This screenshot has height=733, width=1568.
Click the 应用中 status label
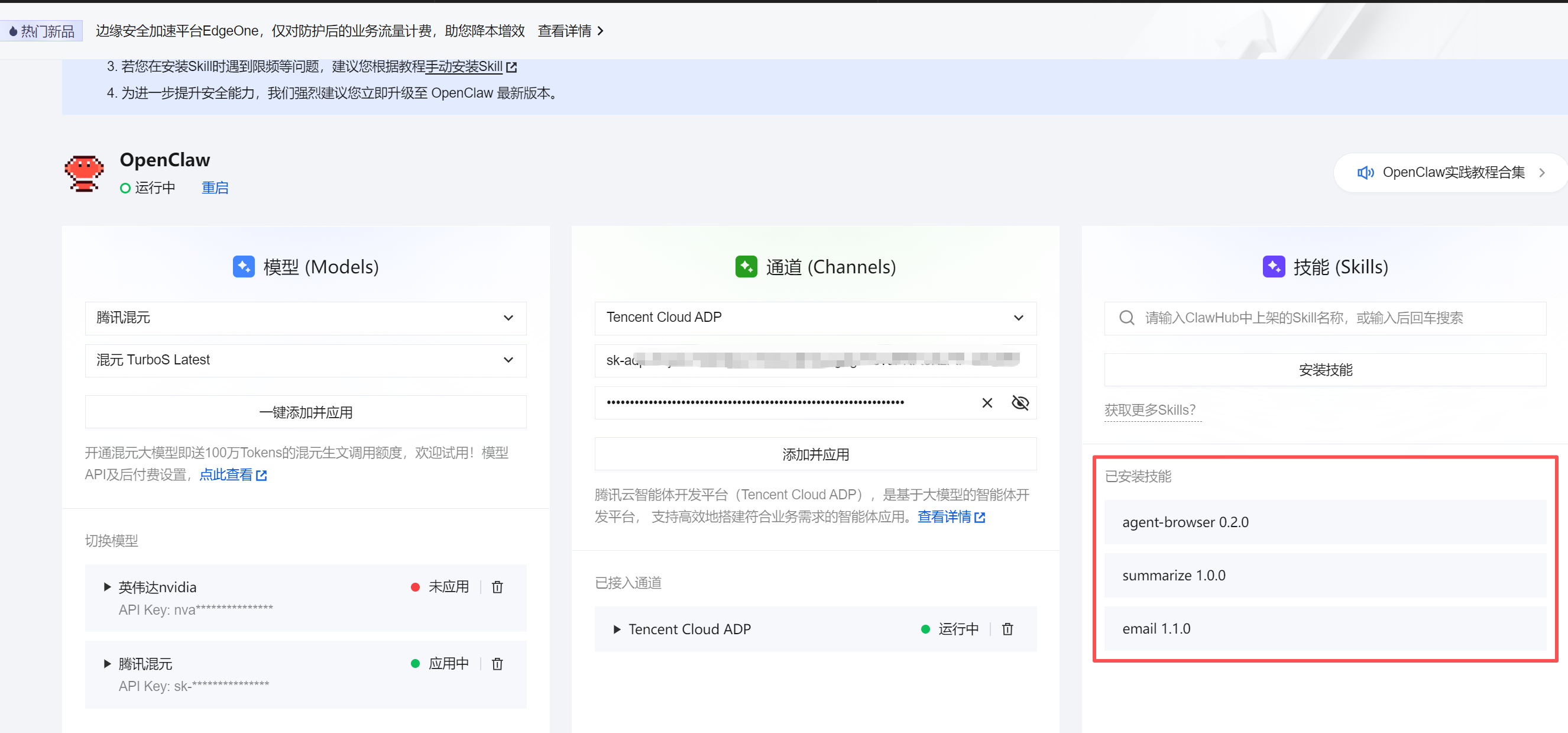pos(449,664)
